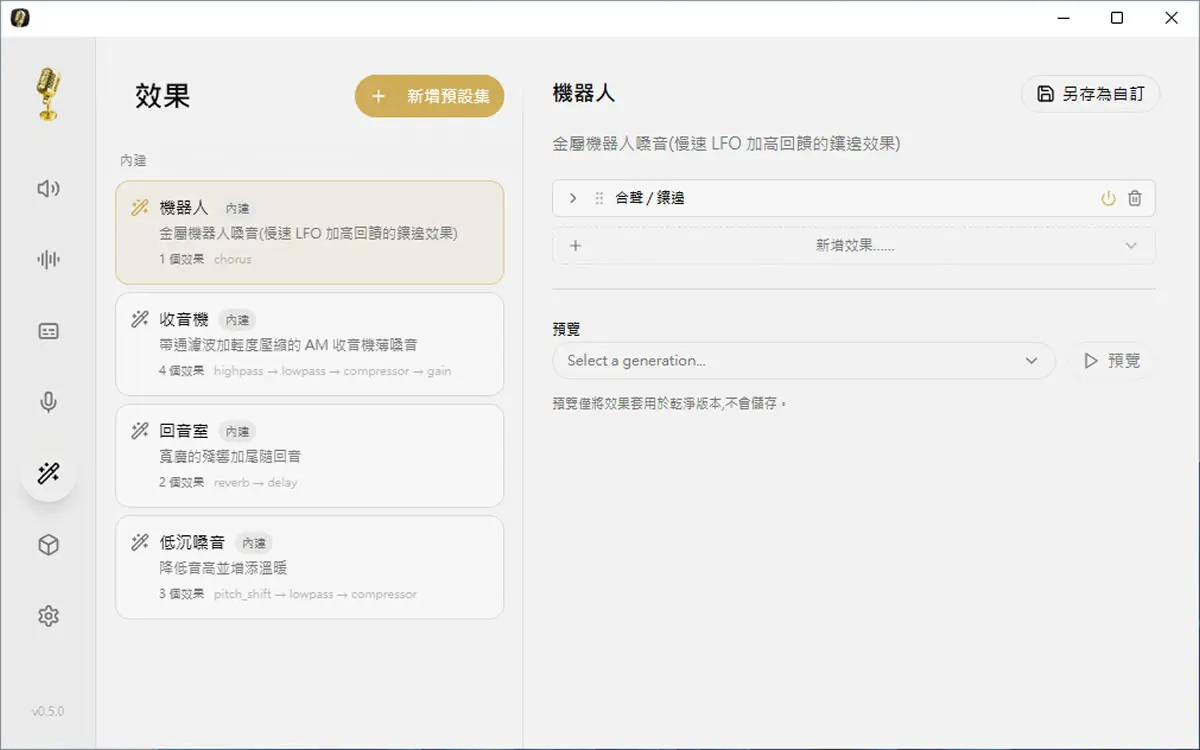This screenshot has height=750, width=1200.
Task: Open the cube models icon in the sidebar
Action: pyautogui.click(x=48, y=545)
